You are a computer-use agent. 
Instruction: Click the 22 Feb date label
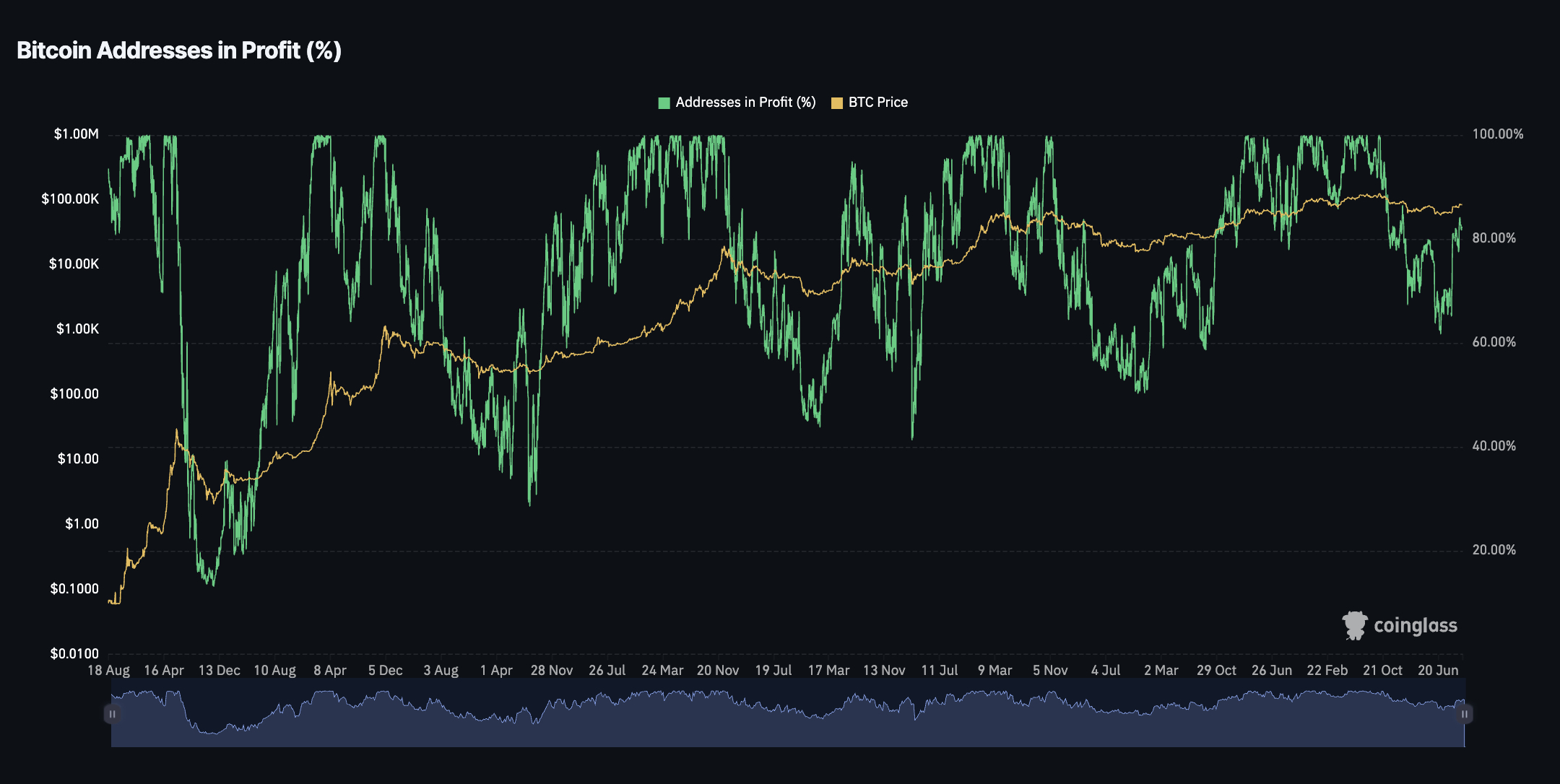click(1327, 671)
